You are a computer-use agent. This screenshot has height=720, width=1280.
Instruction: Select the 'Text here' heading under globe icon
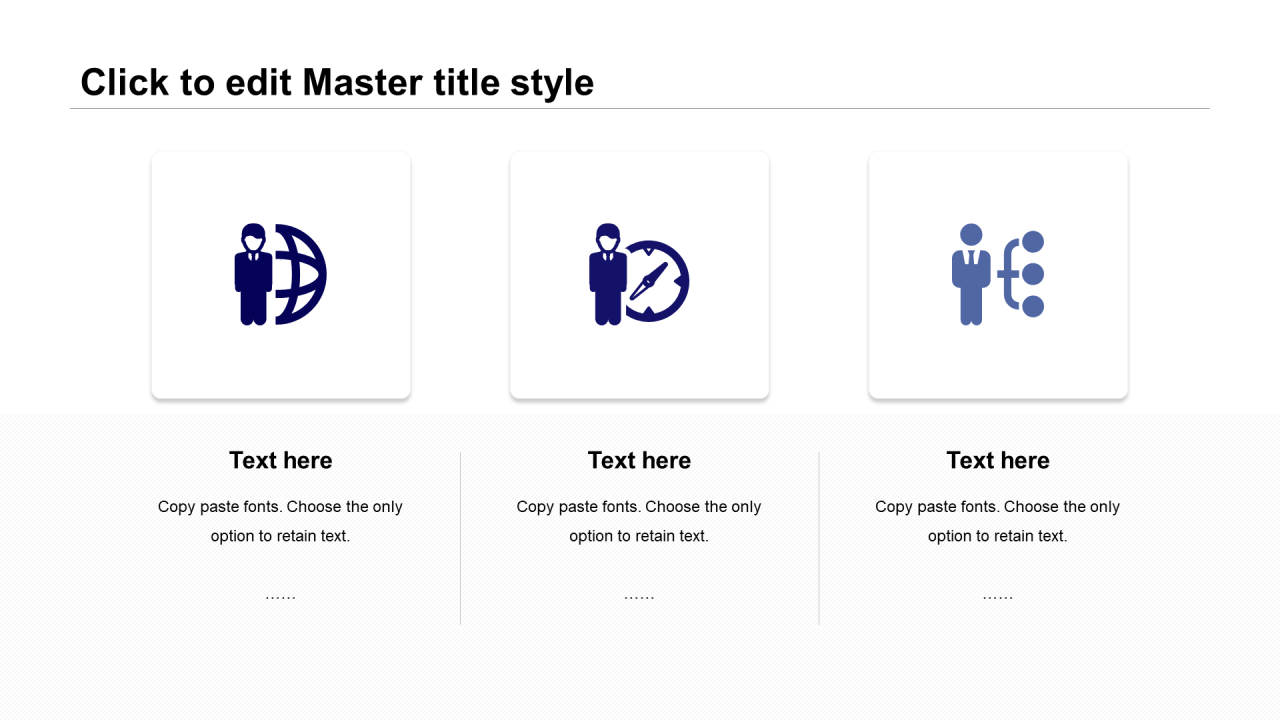click(x=281, y=460)
